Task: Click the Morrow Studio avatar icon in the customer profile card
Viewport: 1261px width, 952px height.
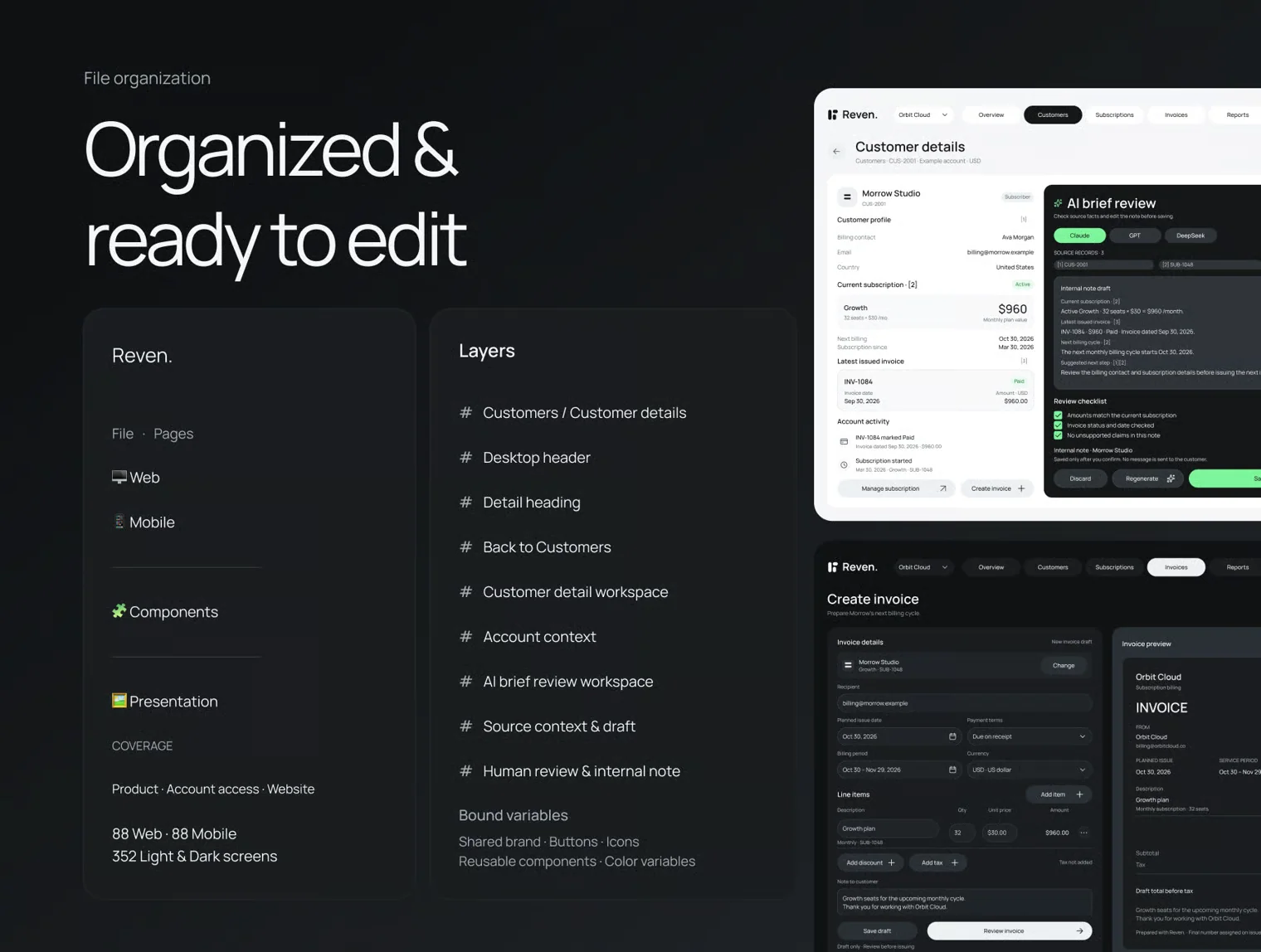Action: click(847, 197)
